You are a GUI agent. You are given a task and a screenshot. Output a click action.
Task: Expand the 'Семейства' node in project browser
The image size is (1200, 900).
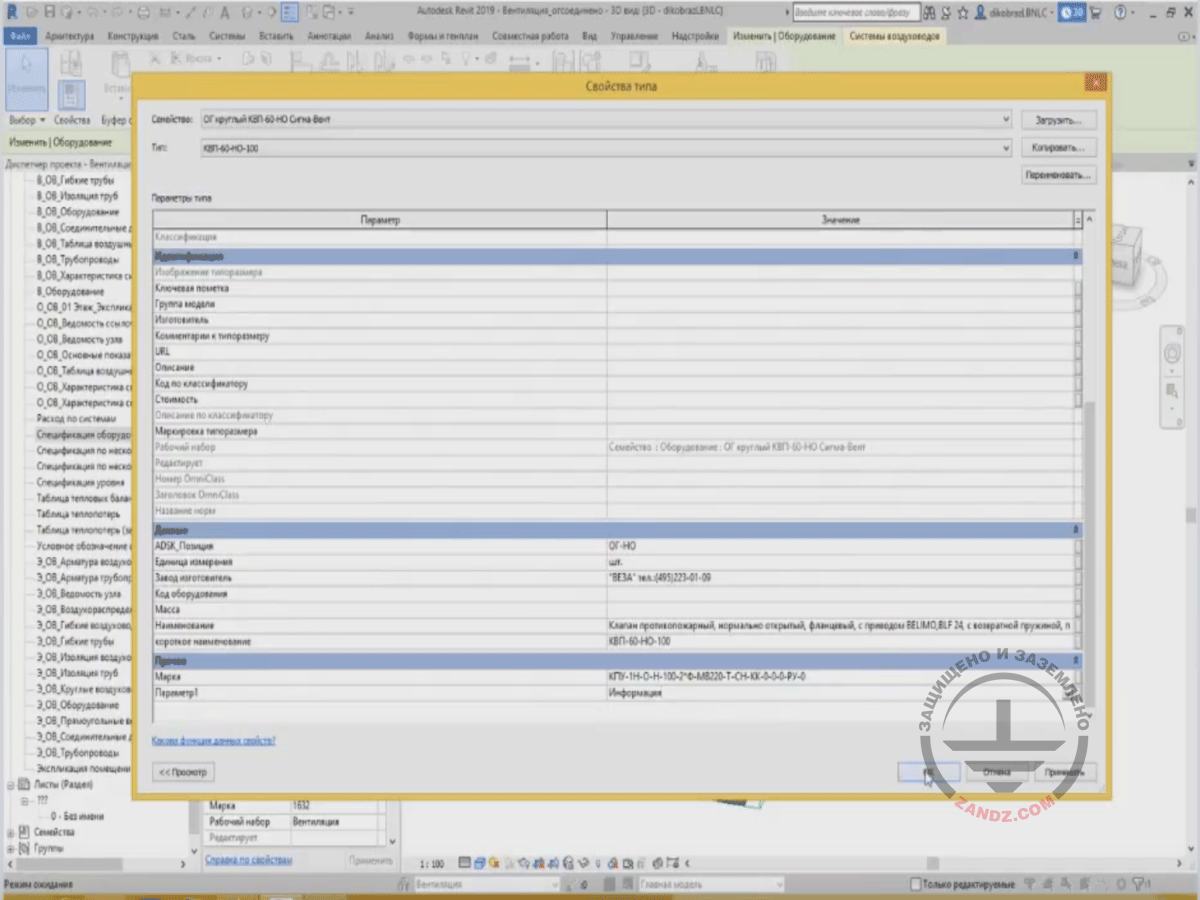[11, 832]
